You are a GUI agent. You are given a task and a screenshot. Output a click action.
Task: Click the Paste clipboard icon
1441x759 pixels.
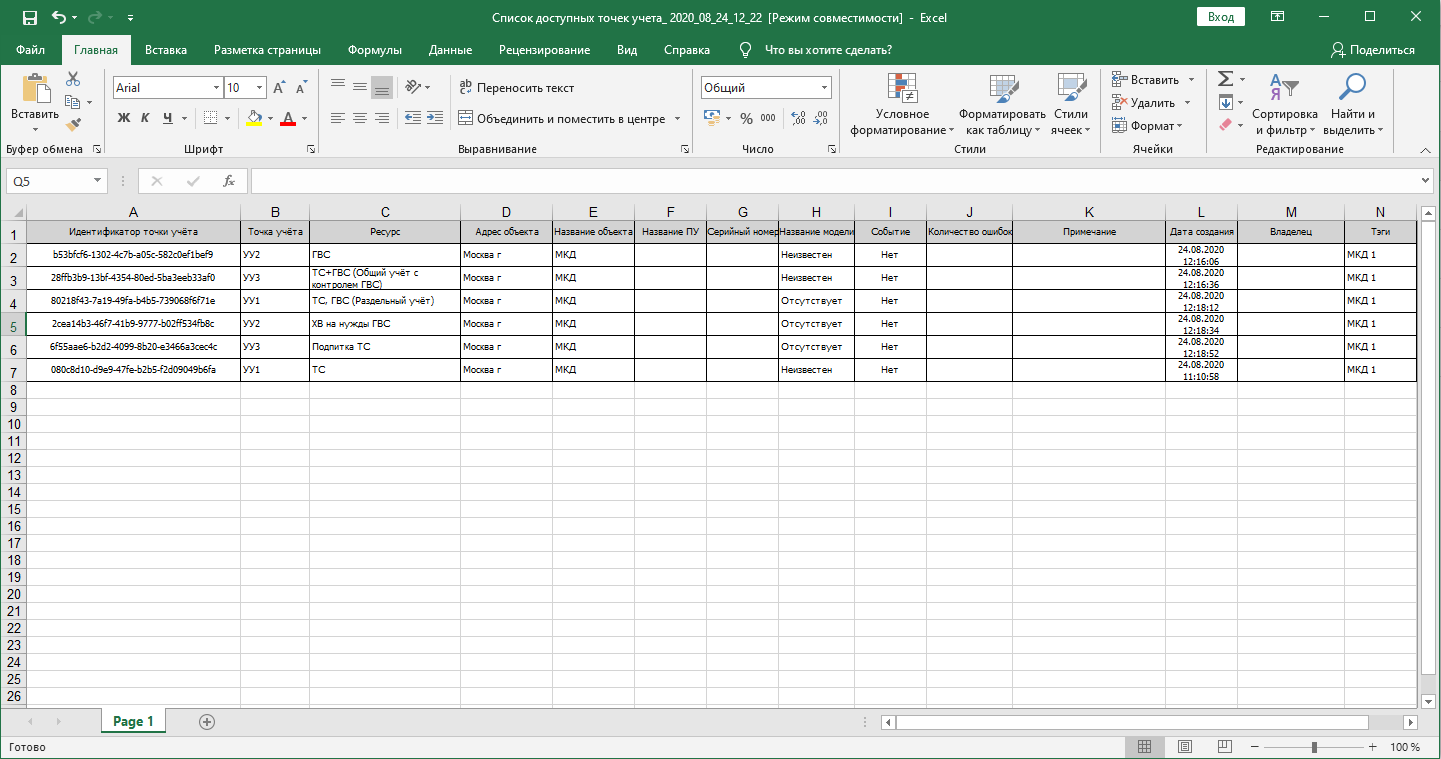tap(36, 89)
